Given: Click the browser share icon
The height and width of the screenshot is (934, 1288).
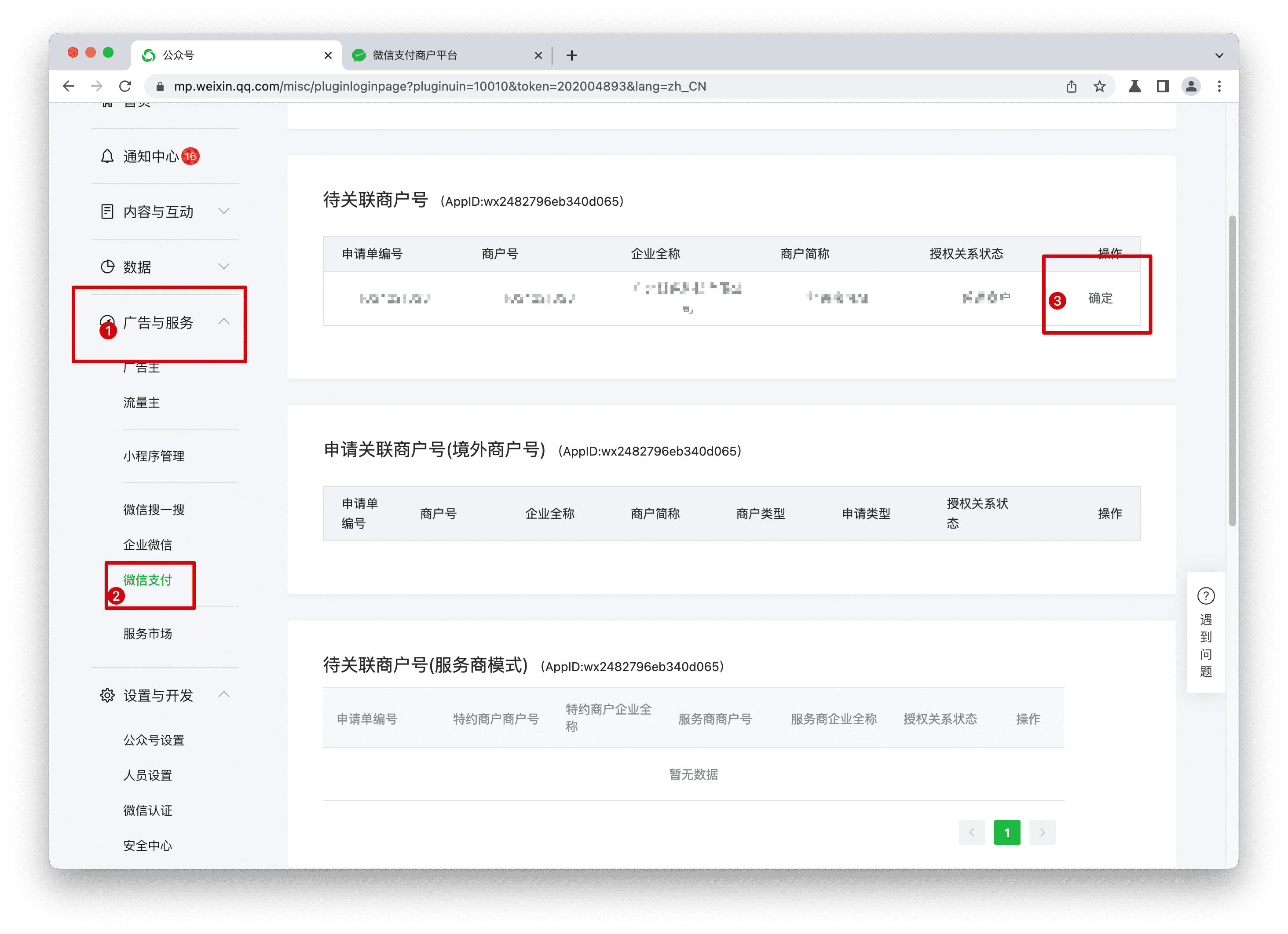Looking at the screenshot, I should [x=1072, y=86].
